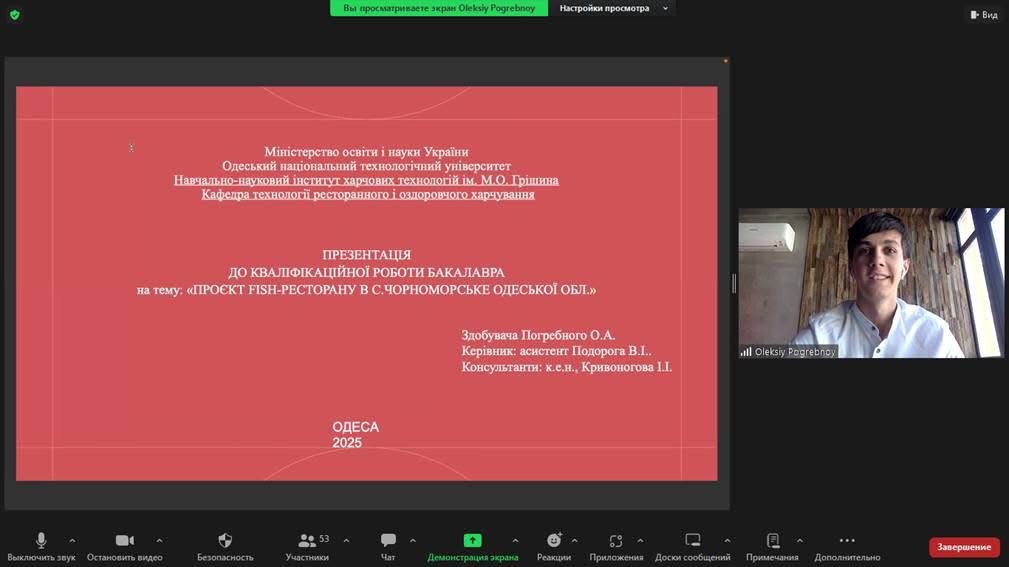Expand screen share options arrow
The height and width of the screenshot is (567, 1009).
[515, 541]
